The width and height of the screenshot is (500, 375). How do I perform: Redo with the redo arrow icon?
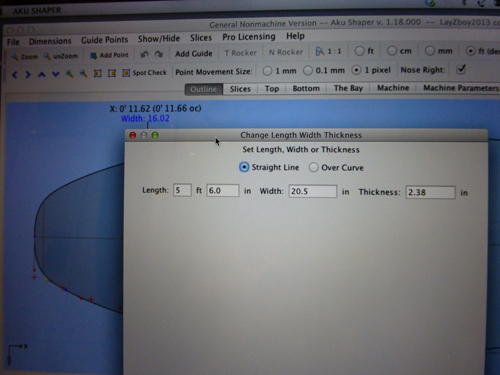159,54
